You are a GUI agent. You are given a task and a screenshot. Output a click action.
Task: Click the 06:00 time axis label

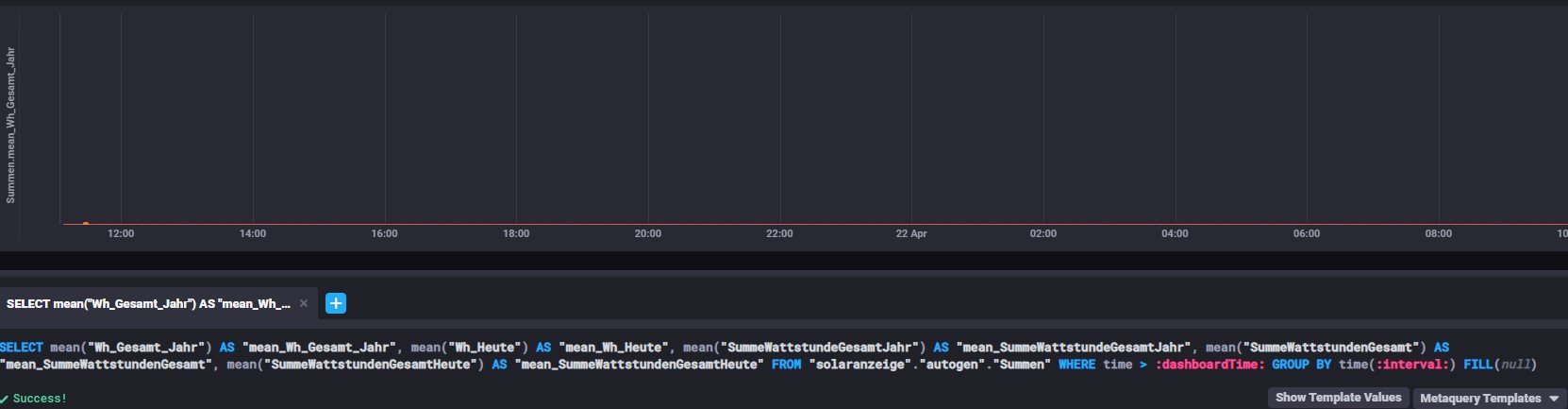point(1307,233)
